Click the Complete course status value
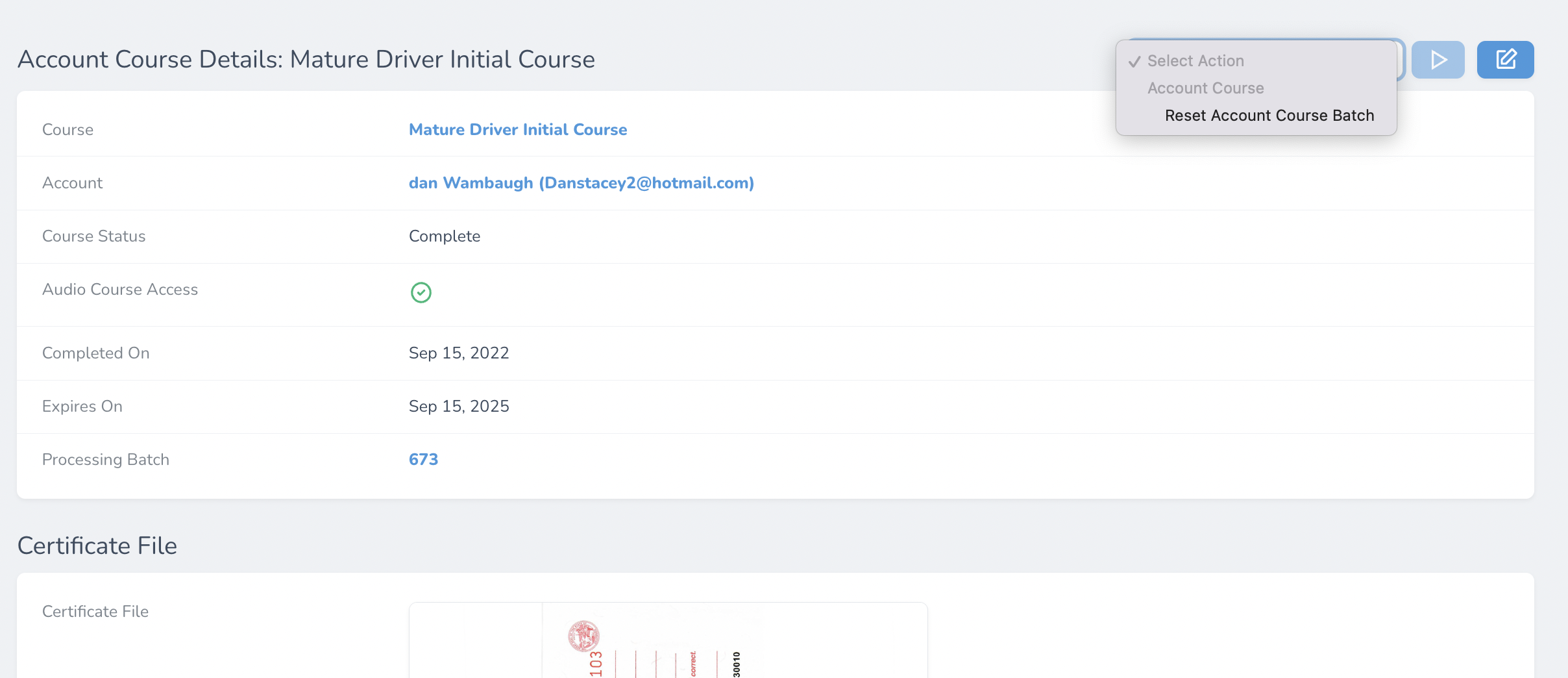The width and height of the screenshot is (1568, 678). tap(444, 236)
